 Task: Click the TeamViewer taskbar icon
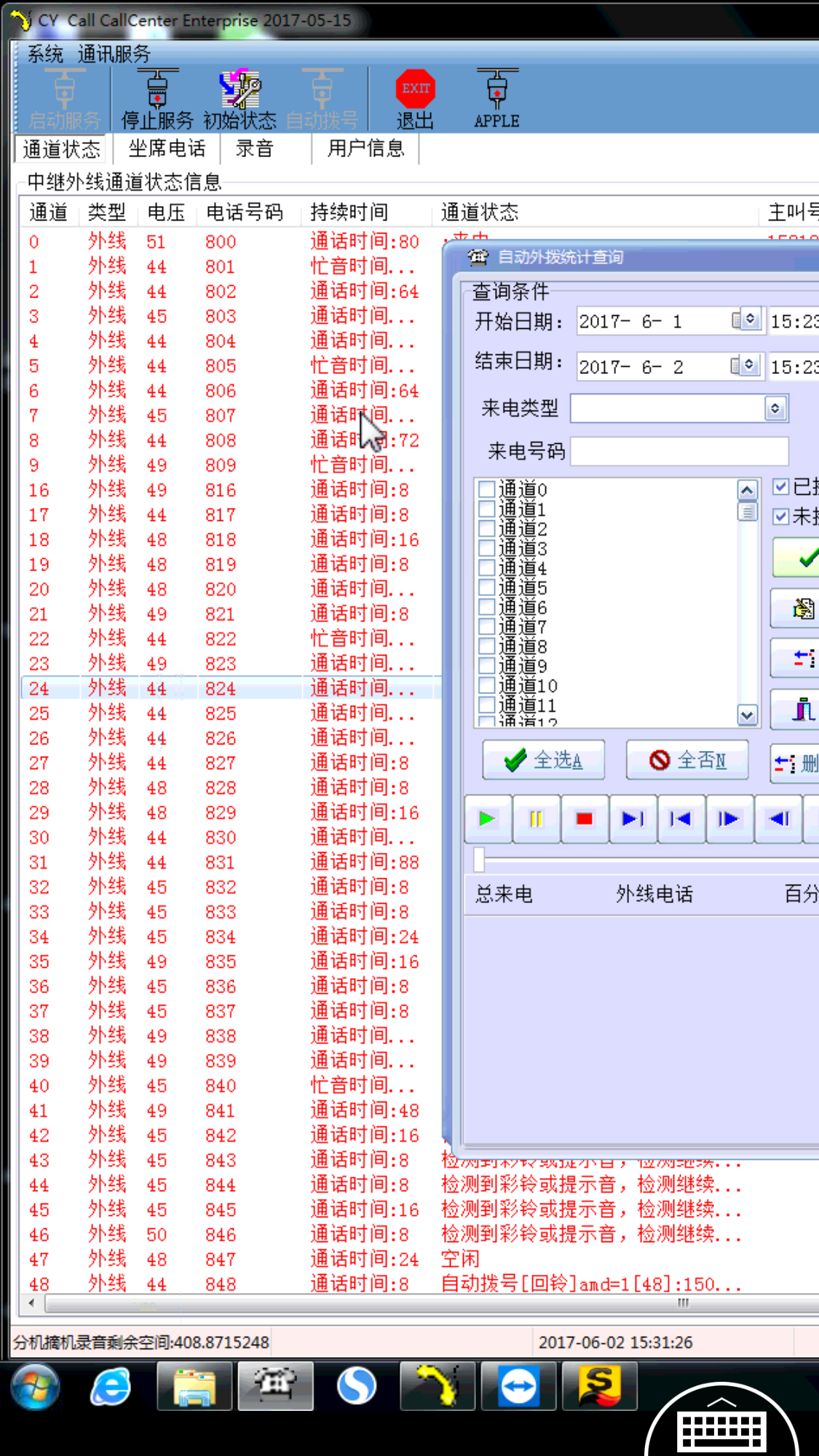click(518, 1386)
